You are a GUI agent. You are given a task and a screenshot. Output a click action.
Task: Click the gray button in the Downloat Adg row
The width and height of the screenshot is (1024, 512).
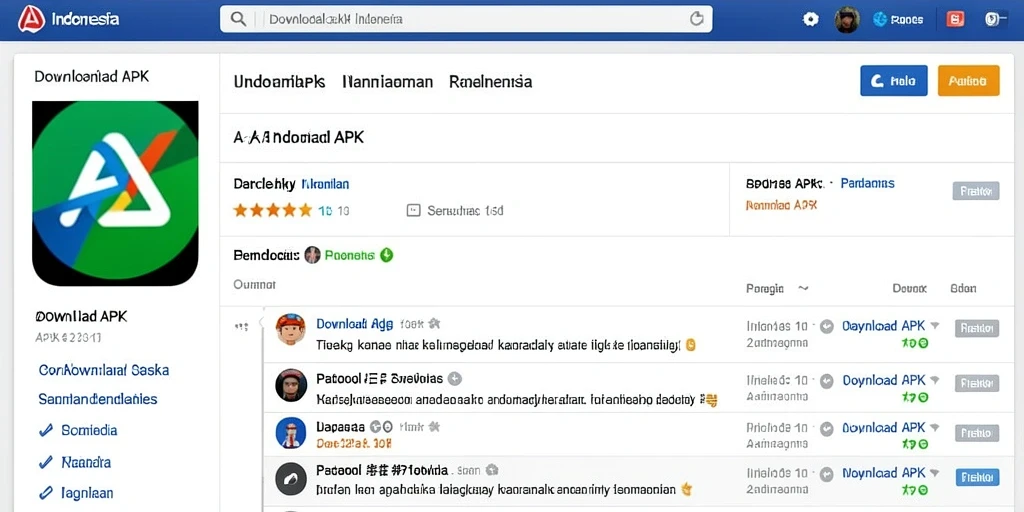point(977,328)
